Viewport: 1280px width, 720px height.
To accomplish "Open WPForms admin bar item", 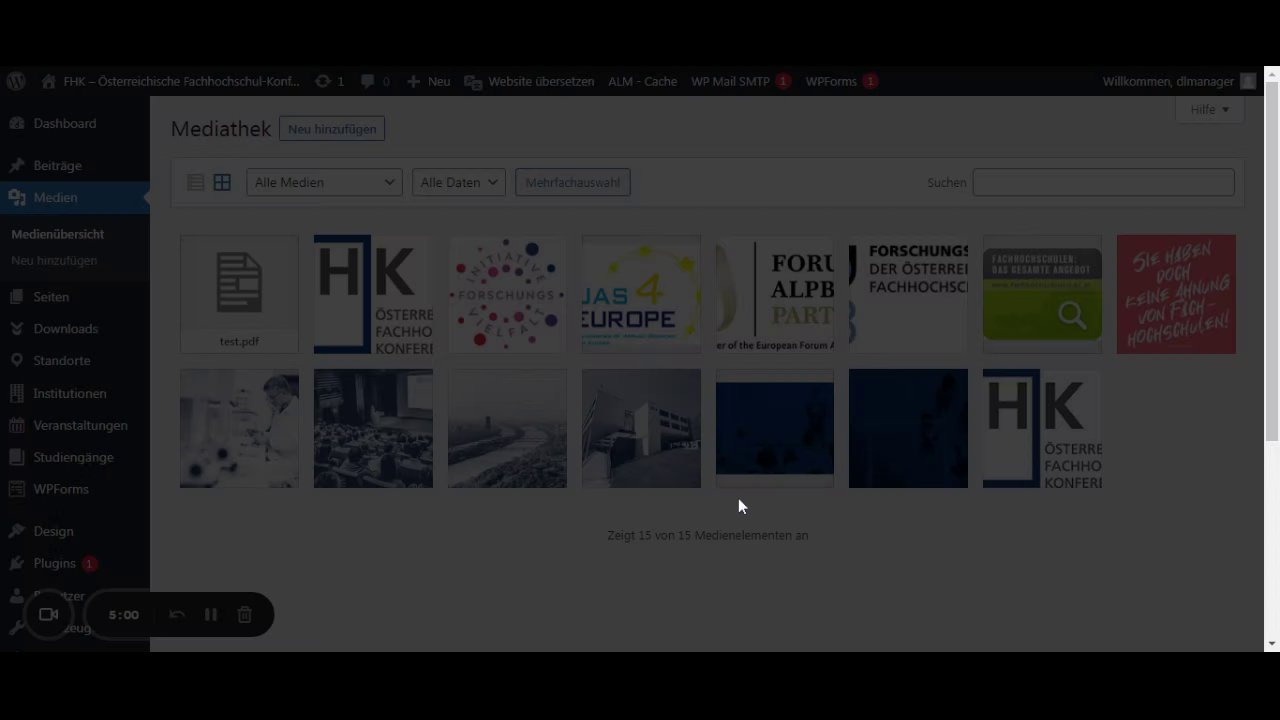I will (841, 81).
